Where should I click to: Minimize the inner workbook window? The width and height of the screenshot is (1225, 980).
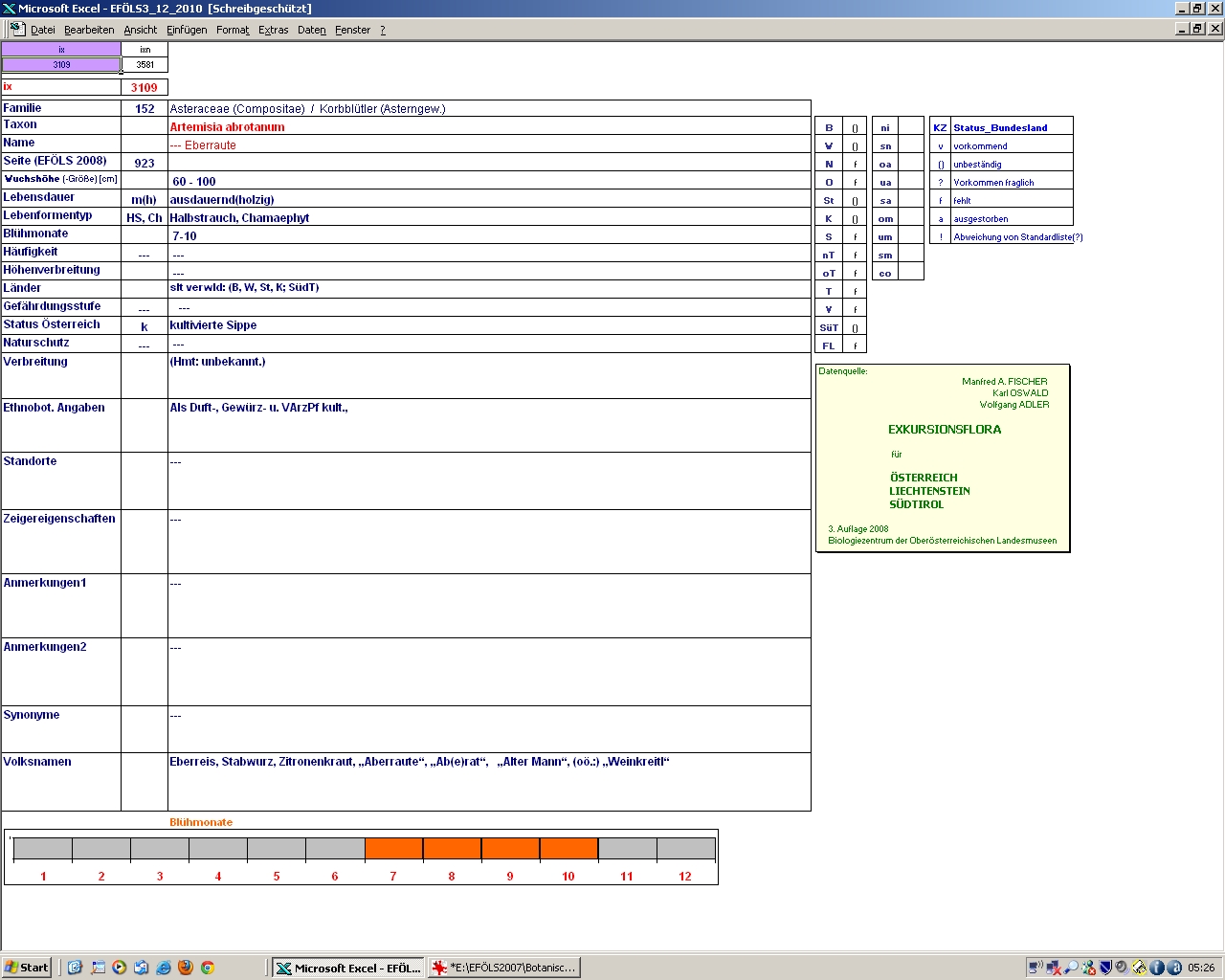(x=1182, y=29)
